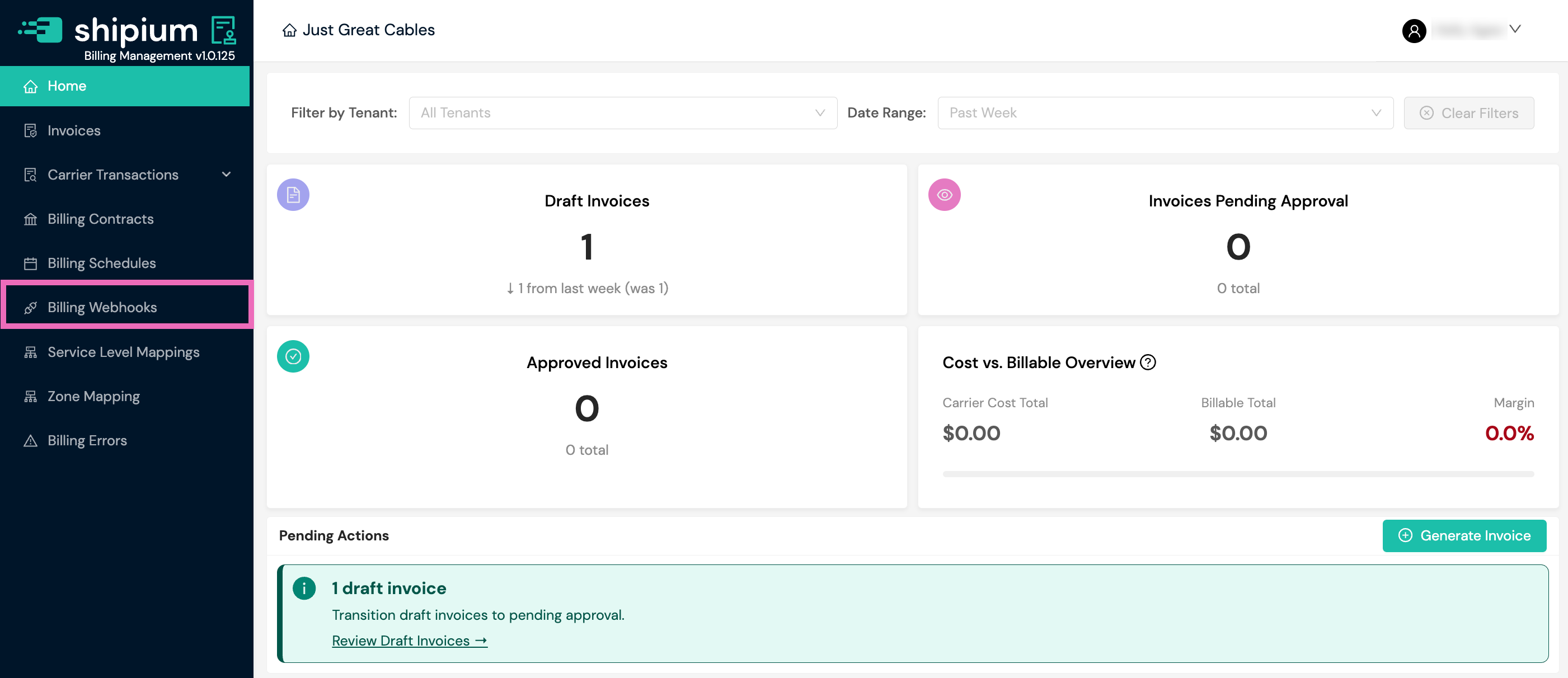Navigate to Billing Errors page
The height and width of the screenshot is (678, 1568).
[x=87, y=441]
